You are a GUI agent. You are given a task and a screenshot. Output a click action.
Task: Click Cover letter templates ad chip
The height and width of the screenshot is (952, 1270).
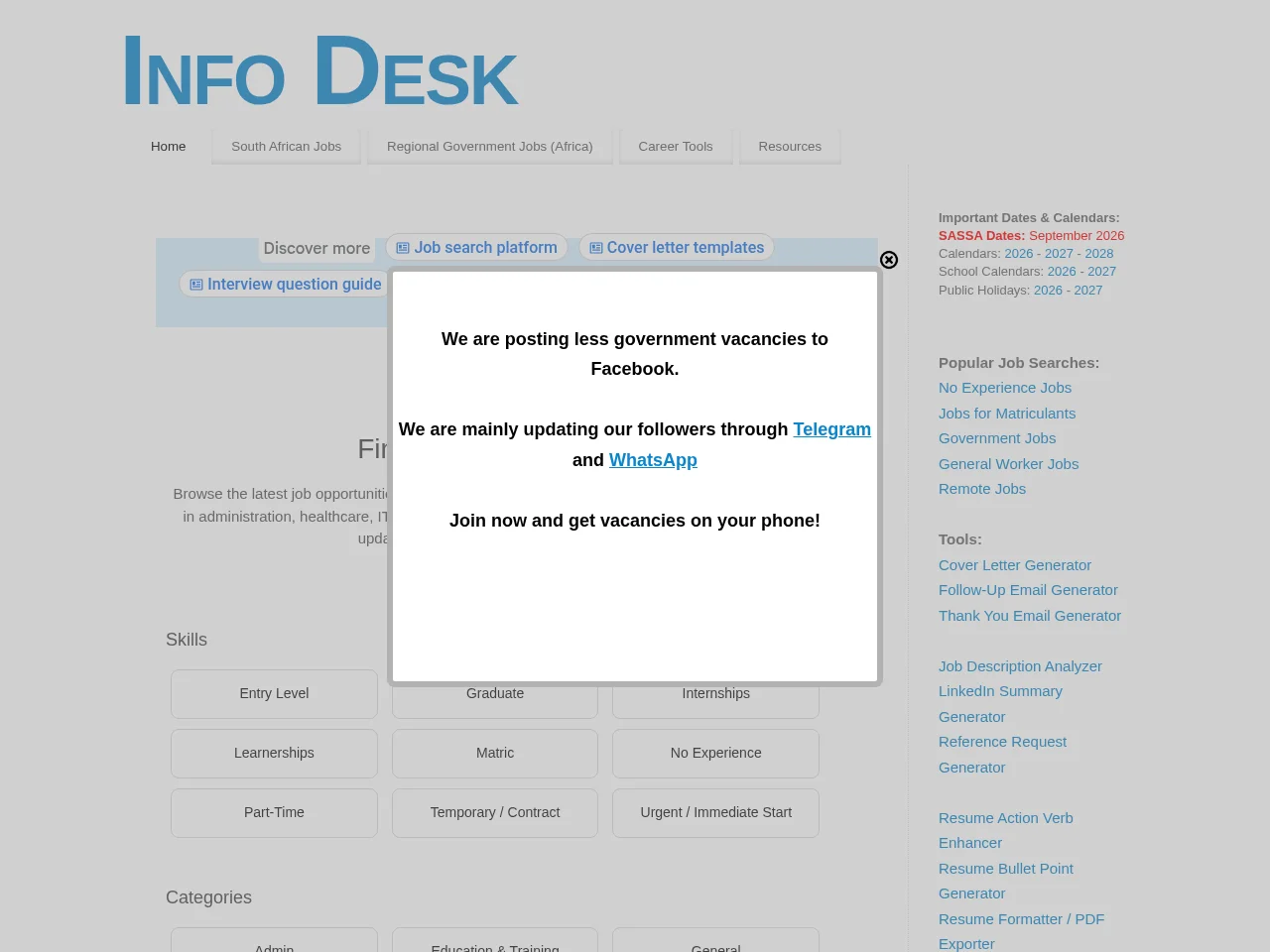677,248
